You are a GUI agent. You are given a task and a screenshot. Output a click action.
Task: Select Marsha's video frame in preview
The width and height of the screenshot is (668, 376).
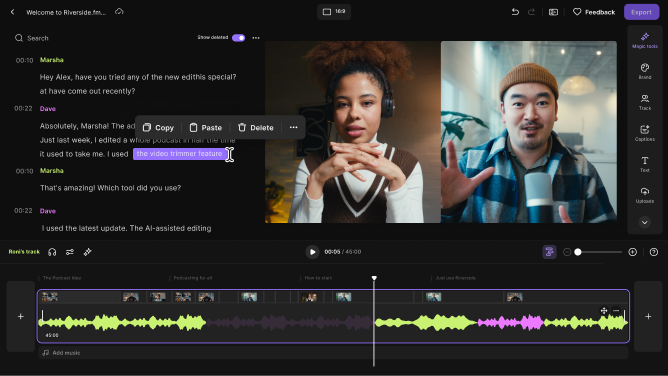coord(353,132)
